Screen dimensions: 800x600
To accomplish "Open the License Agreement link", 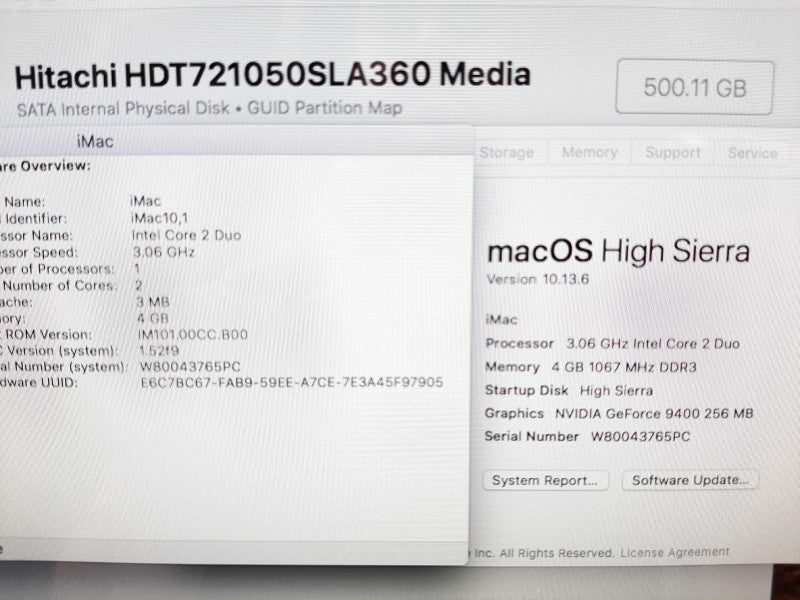I will (674, 553).
